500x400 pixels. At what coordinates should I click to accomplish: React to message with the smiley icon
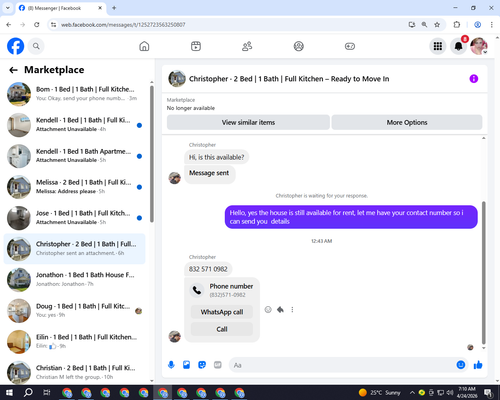coord(268,310)
